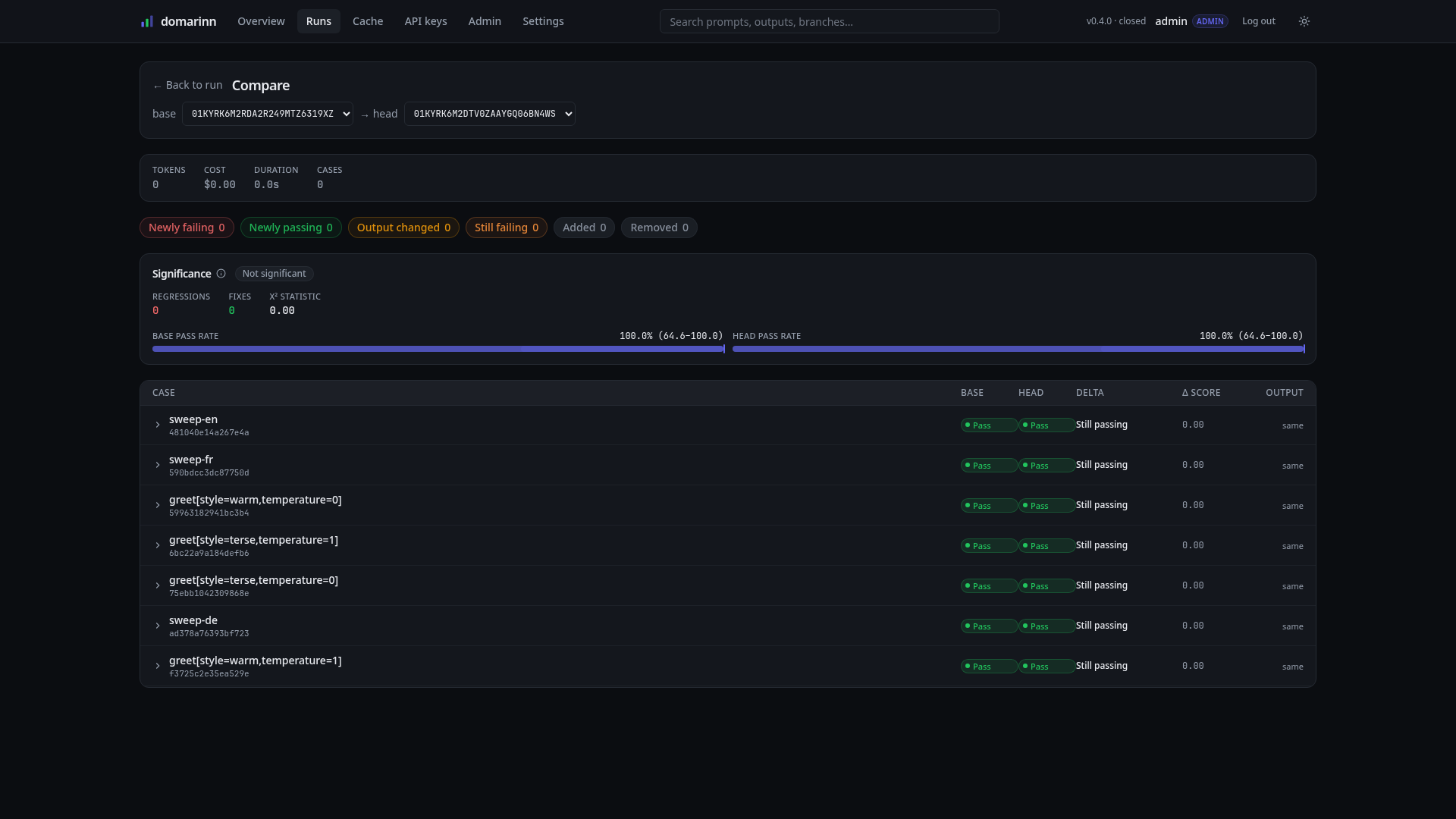This screenshot has height=819, width=1456.
Task: Focus the search prompts input field
Action: [x=830, y=21]
